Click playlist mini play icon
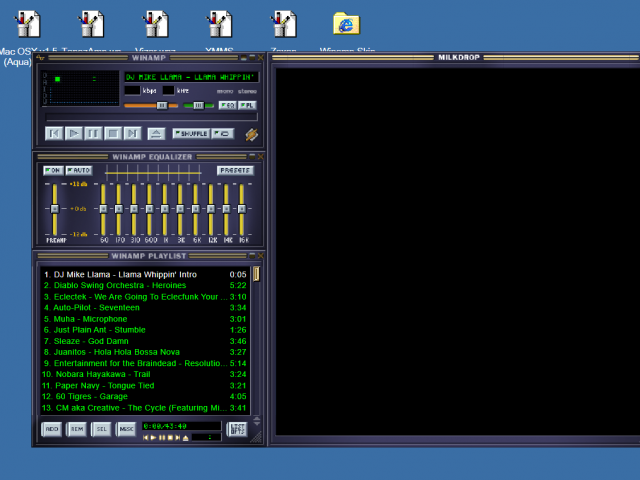The width and height of the screenshot is (640, 480). point(153,438)
